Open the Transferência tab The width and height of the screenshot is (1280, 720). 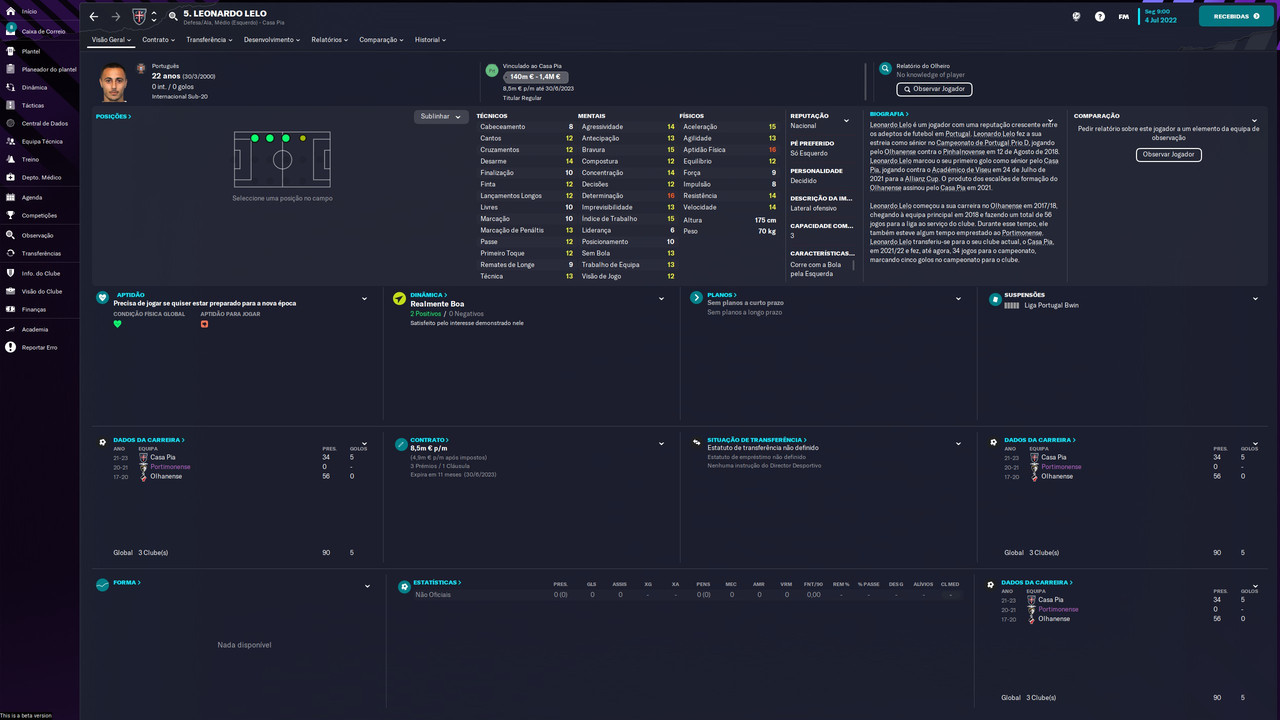tap(209, 40)
